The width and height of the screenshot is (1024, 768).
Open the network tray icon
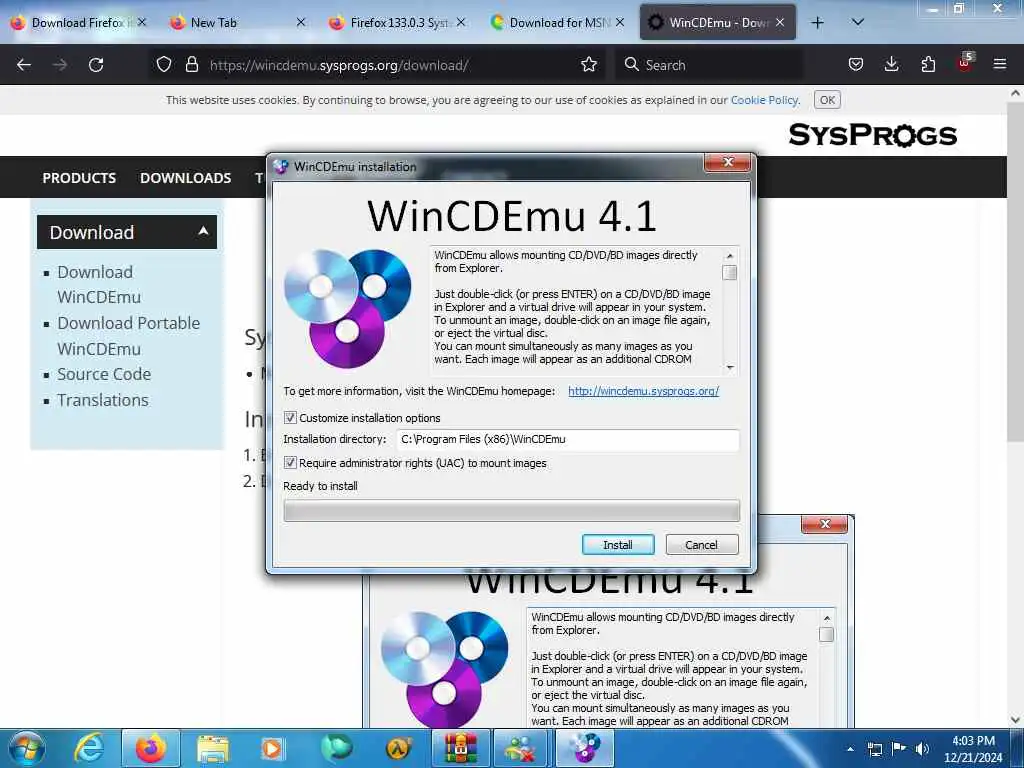[874, 749]
